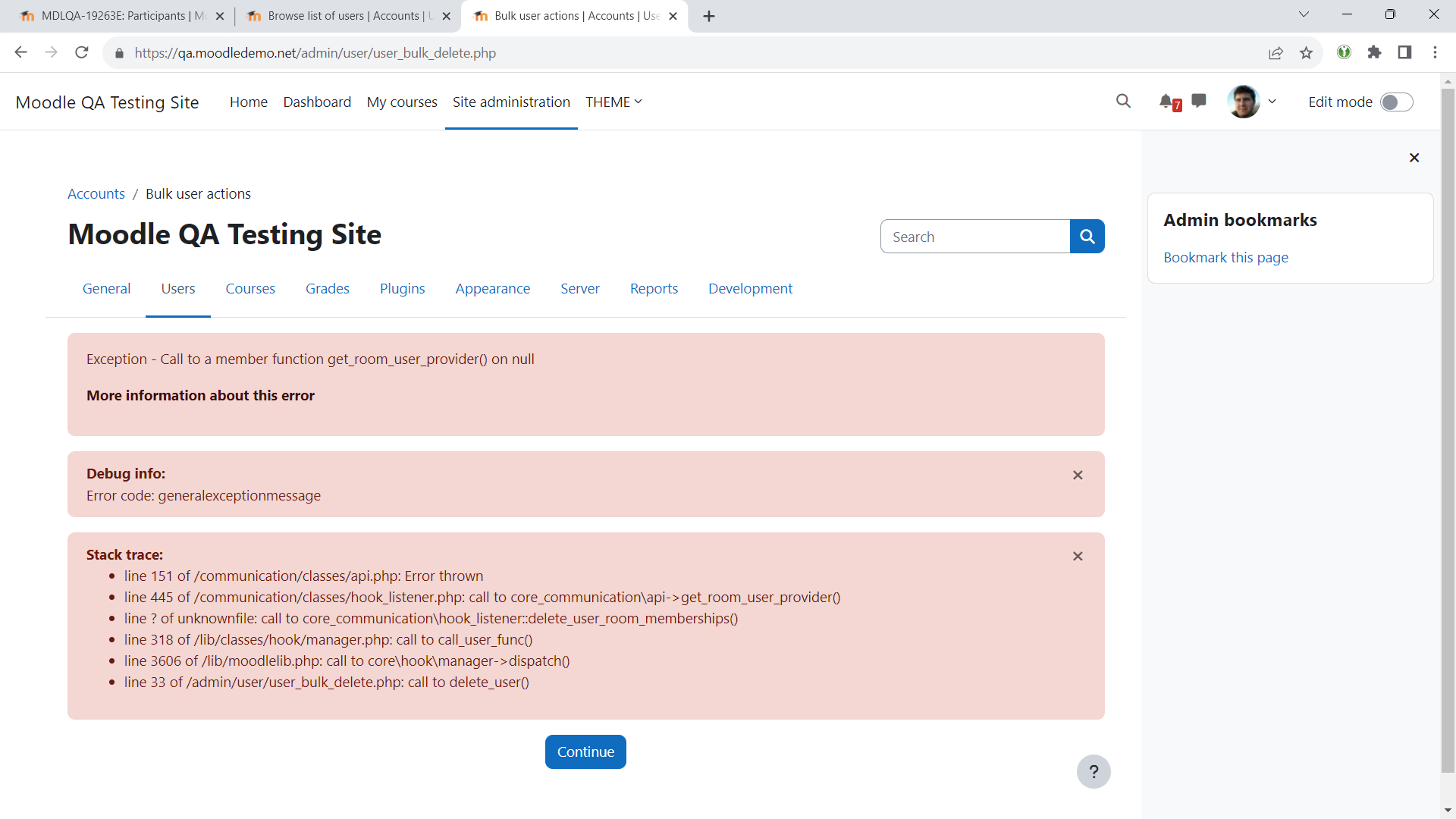Open the Users admin tab
Image resolution: width=1456 pixels, height=819 pixels.
(178, 288)
